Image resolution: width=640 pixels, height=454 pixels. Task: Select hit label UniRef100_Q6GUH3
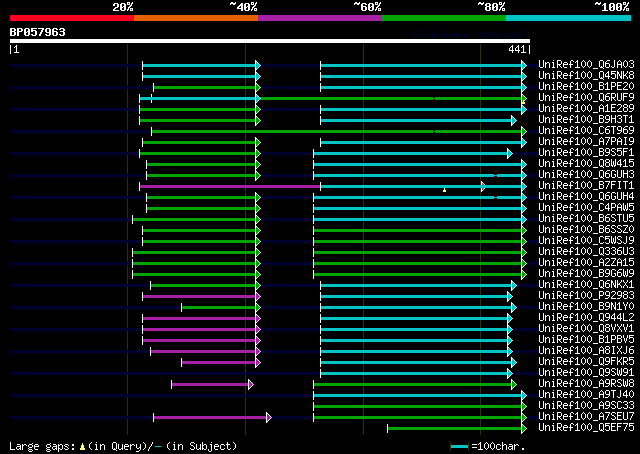coord(586,174)
